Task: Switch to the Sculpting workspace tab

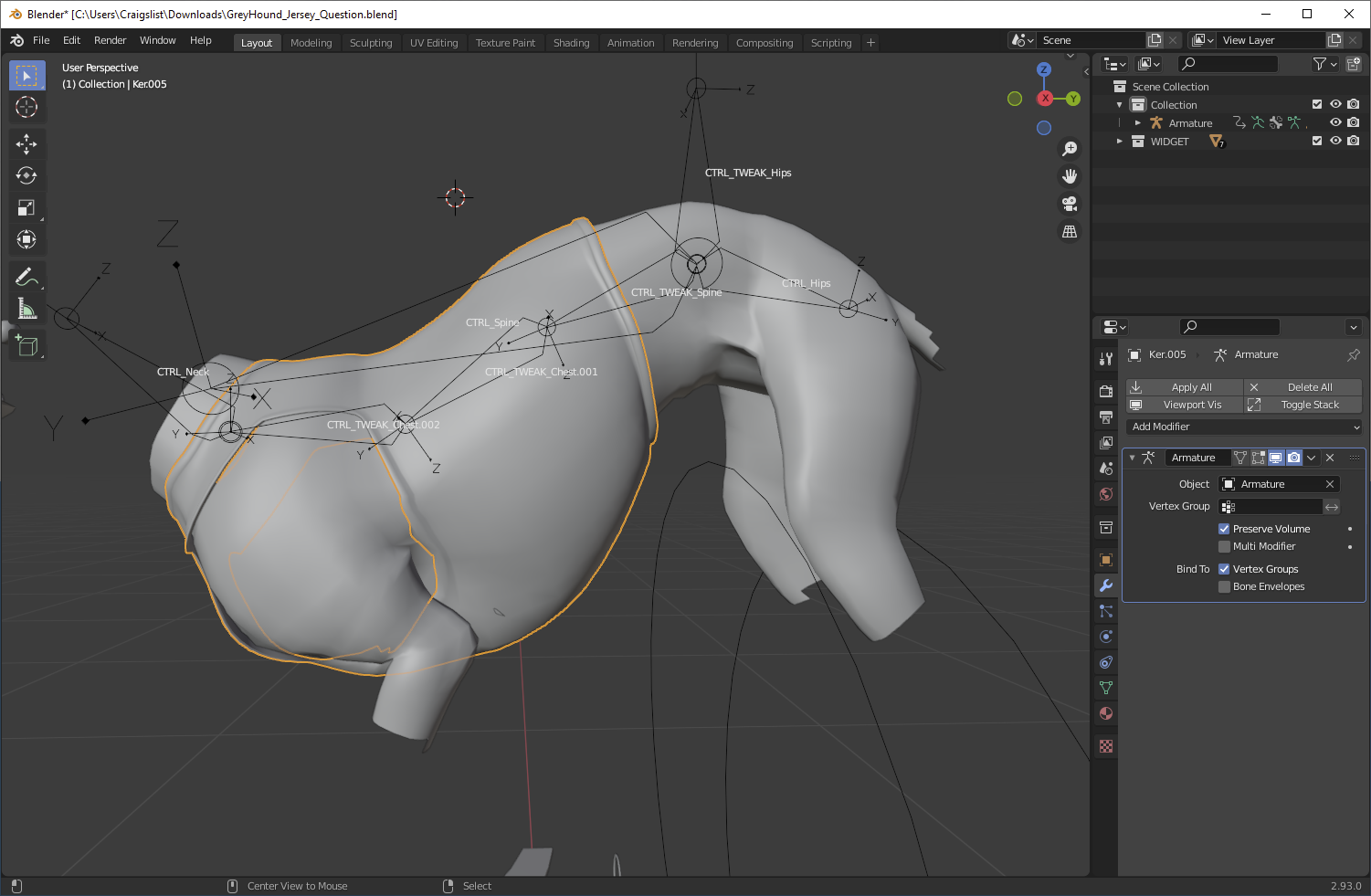Action: (x=371, y=43)
